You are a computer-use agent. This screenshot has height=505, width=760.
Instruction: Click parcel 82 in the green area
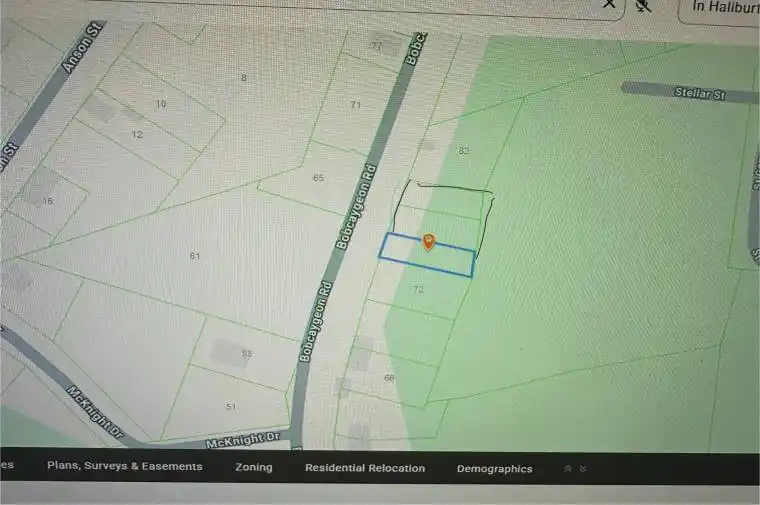coord(463,150)
